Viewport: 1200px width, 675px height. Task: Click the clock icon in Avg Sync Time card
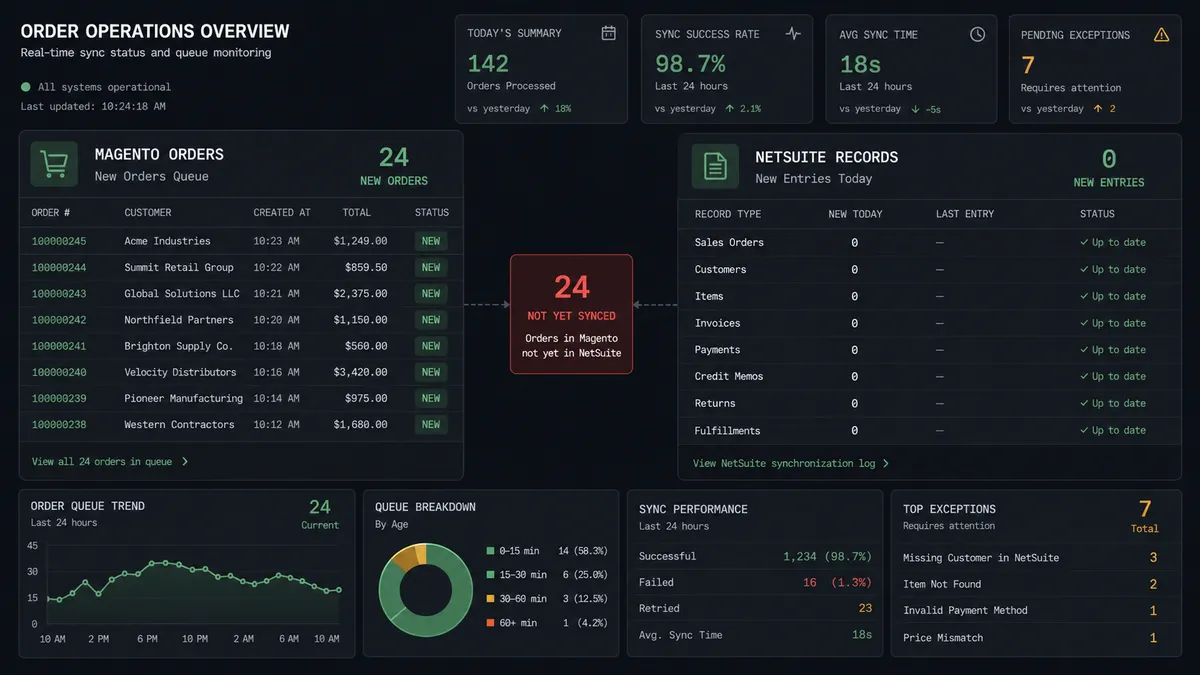pos(977,34)
